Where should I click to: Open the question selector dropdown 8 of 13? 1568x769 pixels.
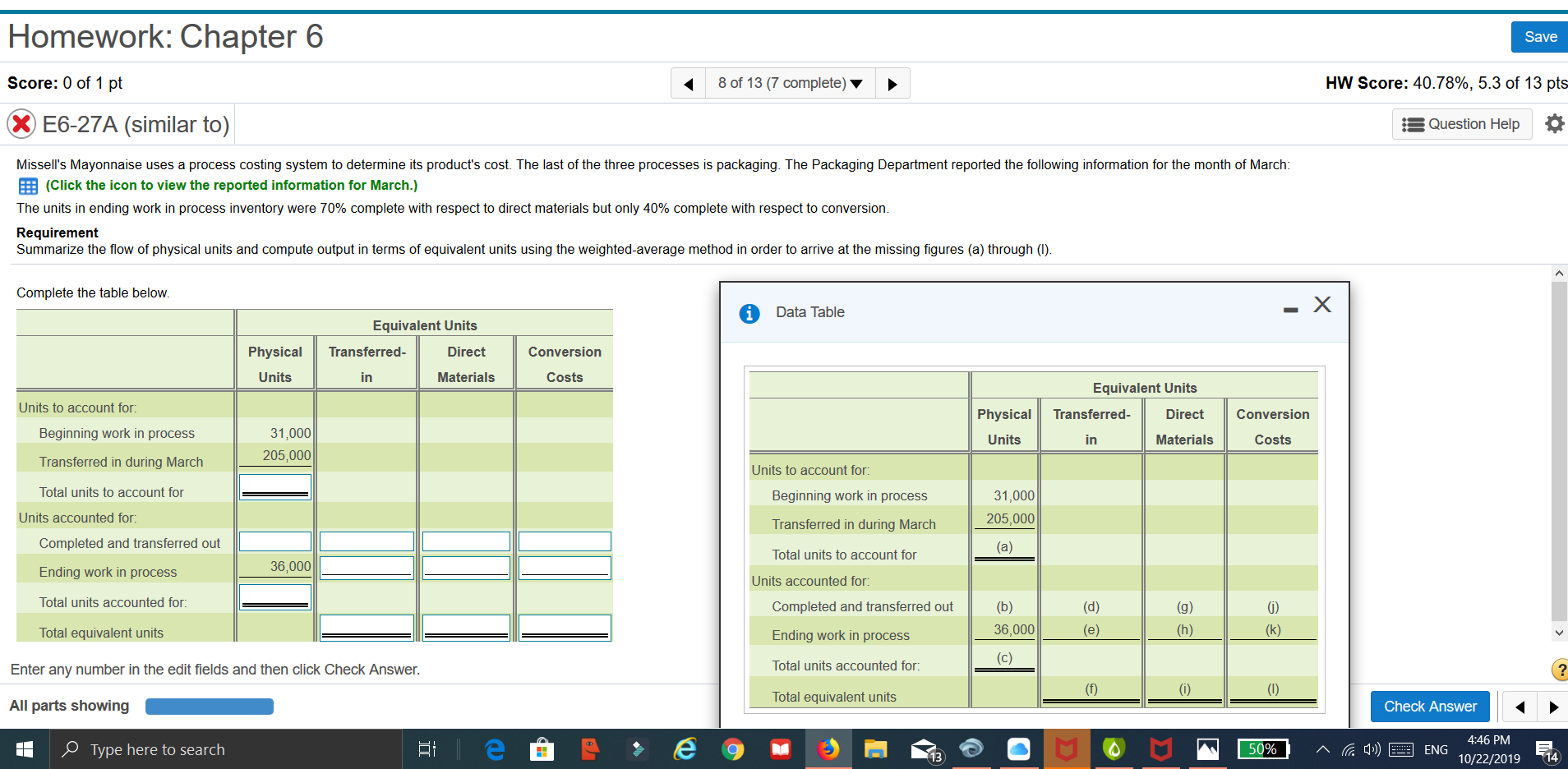point(791,83)
